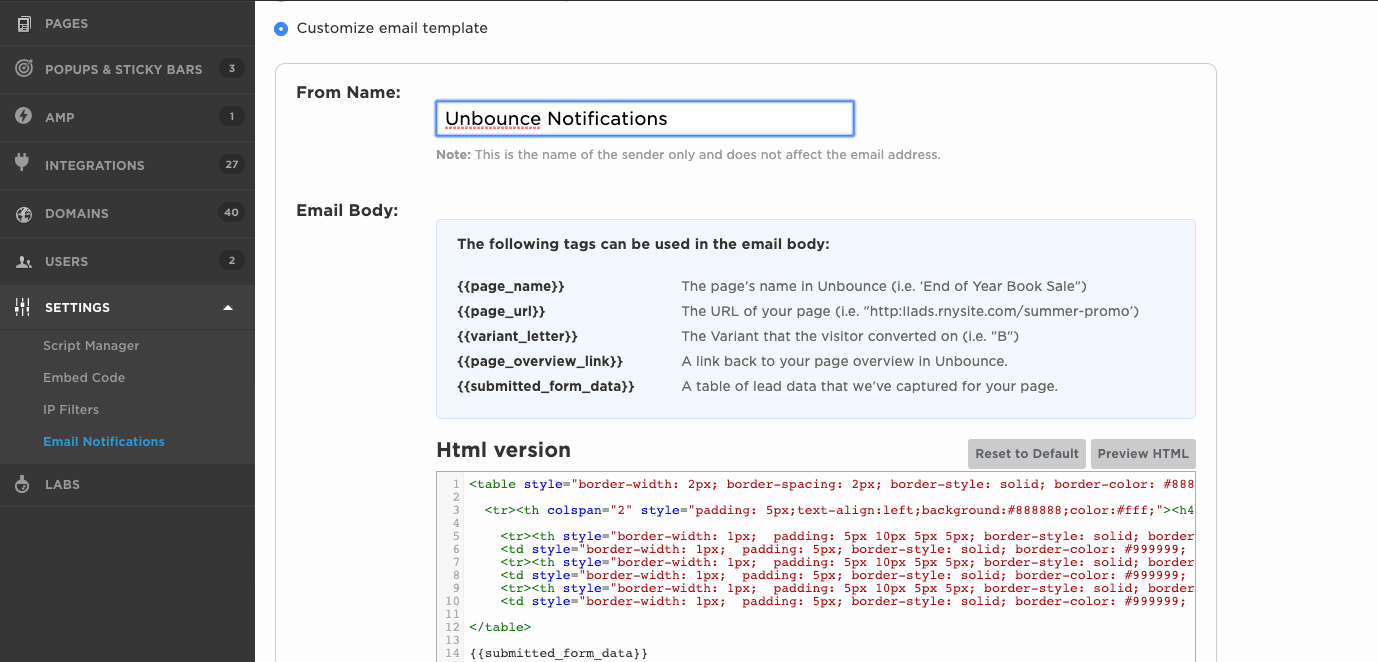Click the 'following tags can be used' heading
This screenshot has width=1378, height=662.
point(643,244)
